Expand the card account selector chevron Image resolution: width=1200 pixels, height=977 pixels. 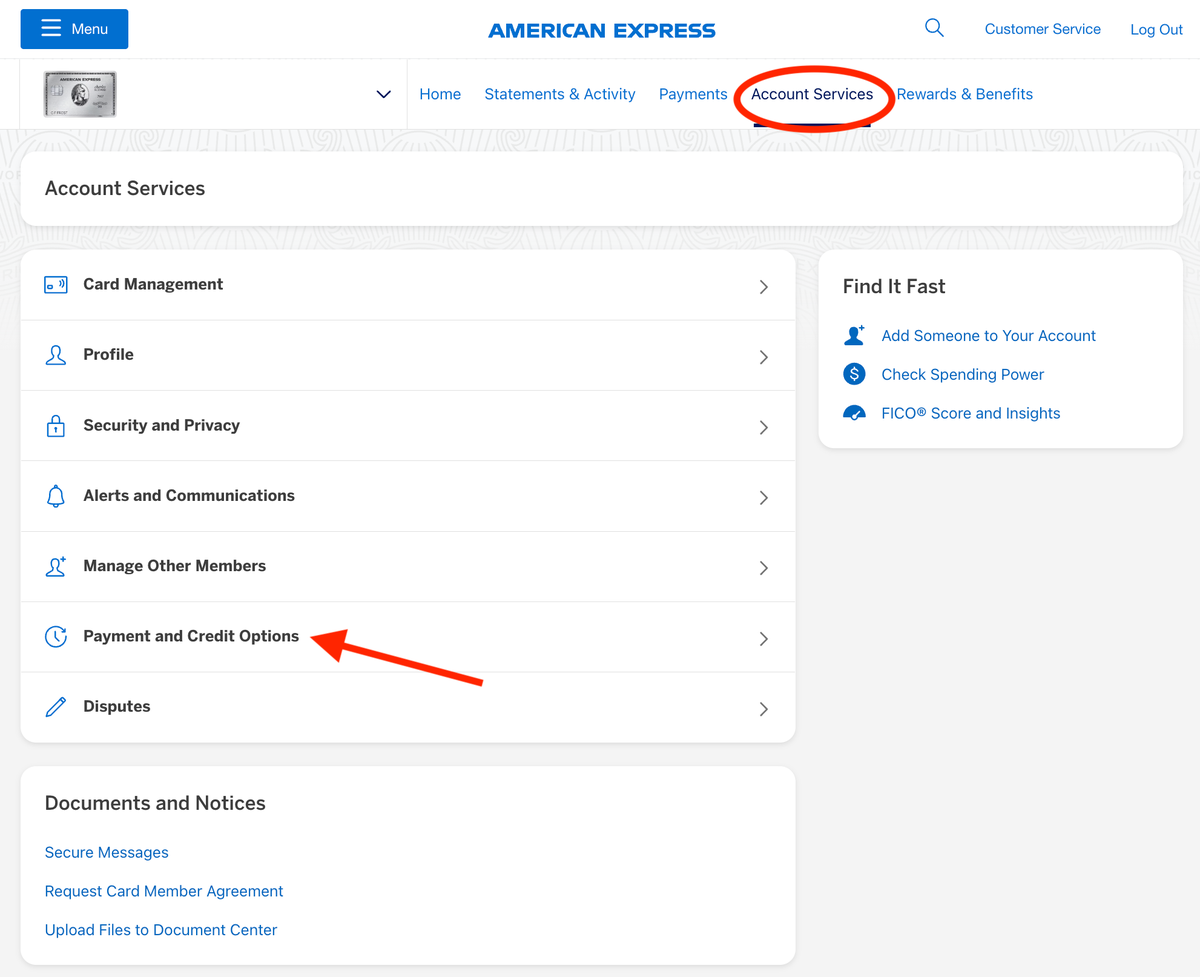383,93
